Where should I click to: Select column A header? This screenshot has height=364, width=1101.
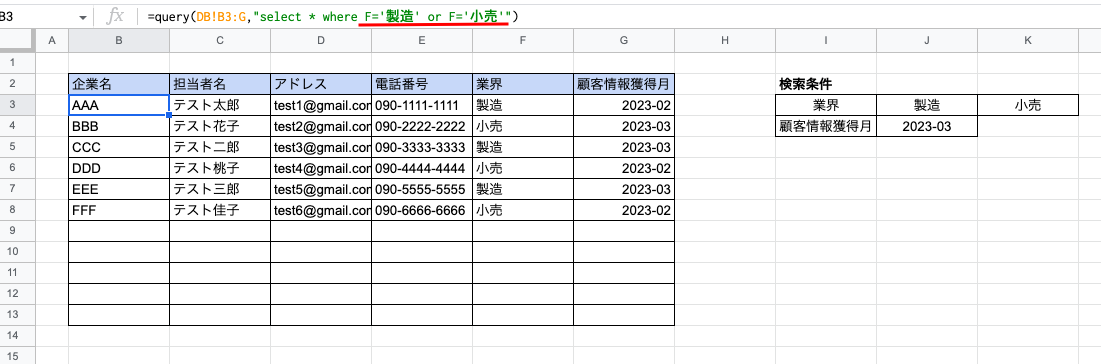point(51,41)
